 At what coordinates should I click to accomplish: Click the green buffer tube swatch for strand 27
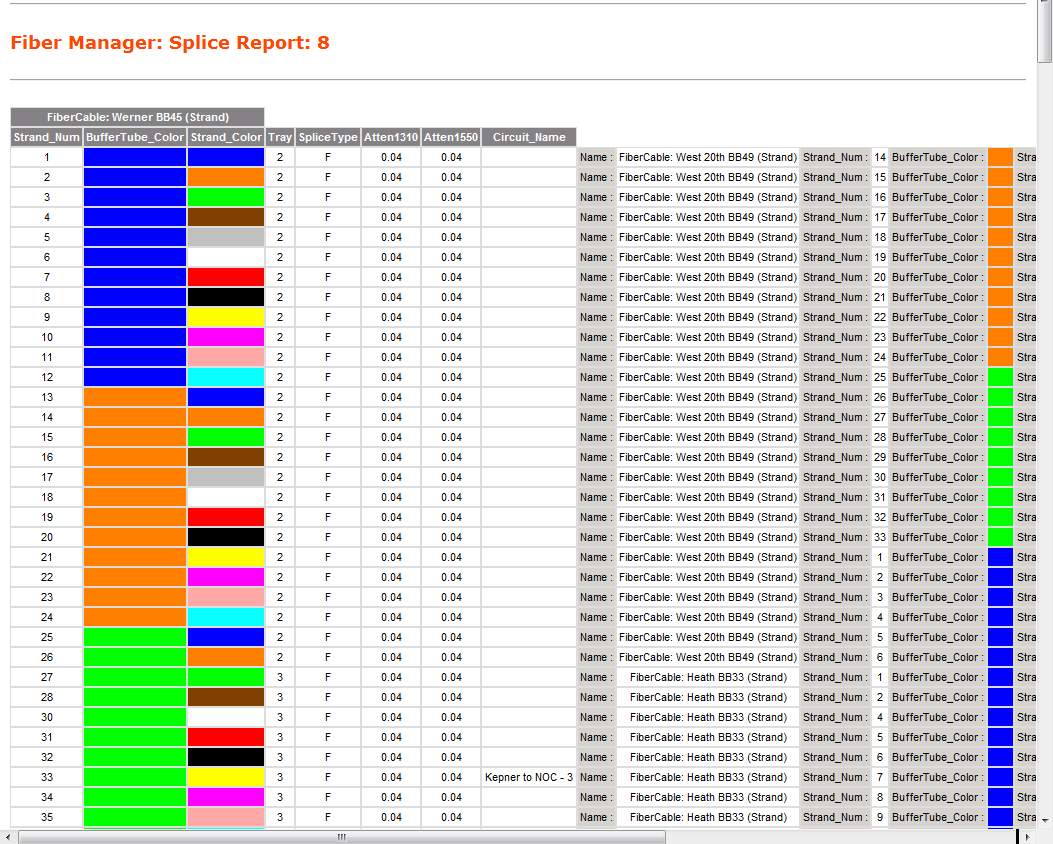135,677
